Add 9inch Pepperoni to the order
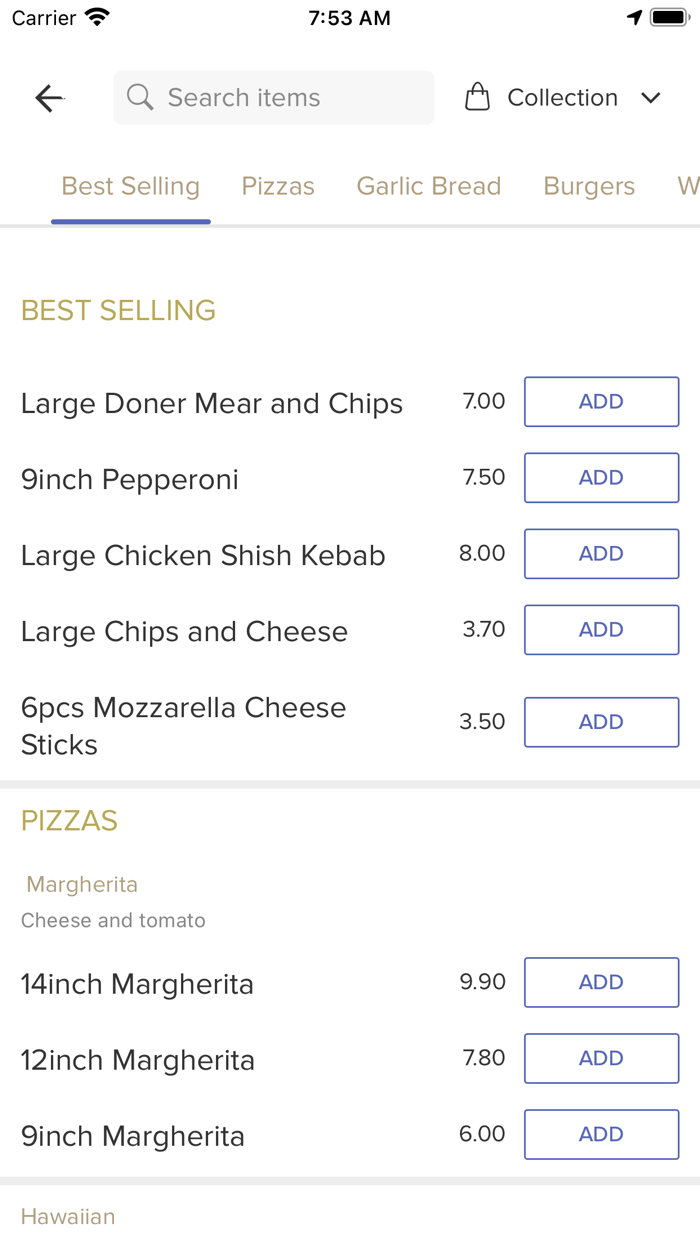 [601, 477]
